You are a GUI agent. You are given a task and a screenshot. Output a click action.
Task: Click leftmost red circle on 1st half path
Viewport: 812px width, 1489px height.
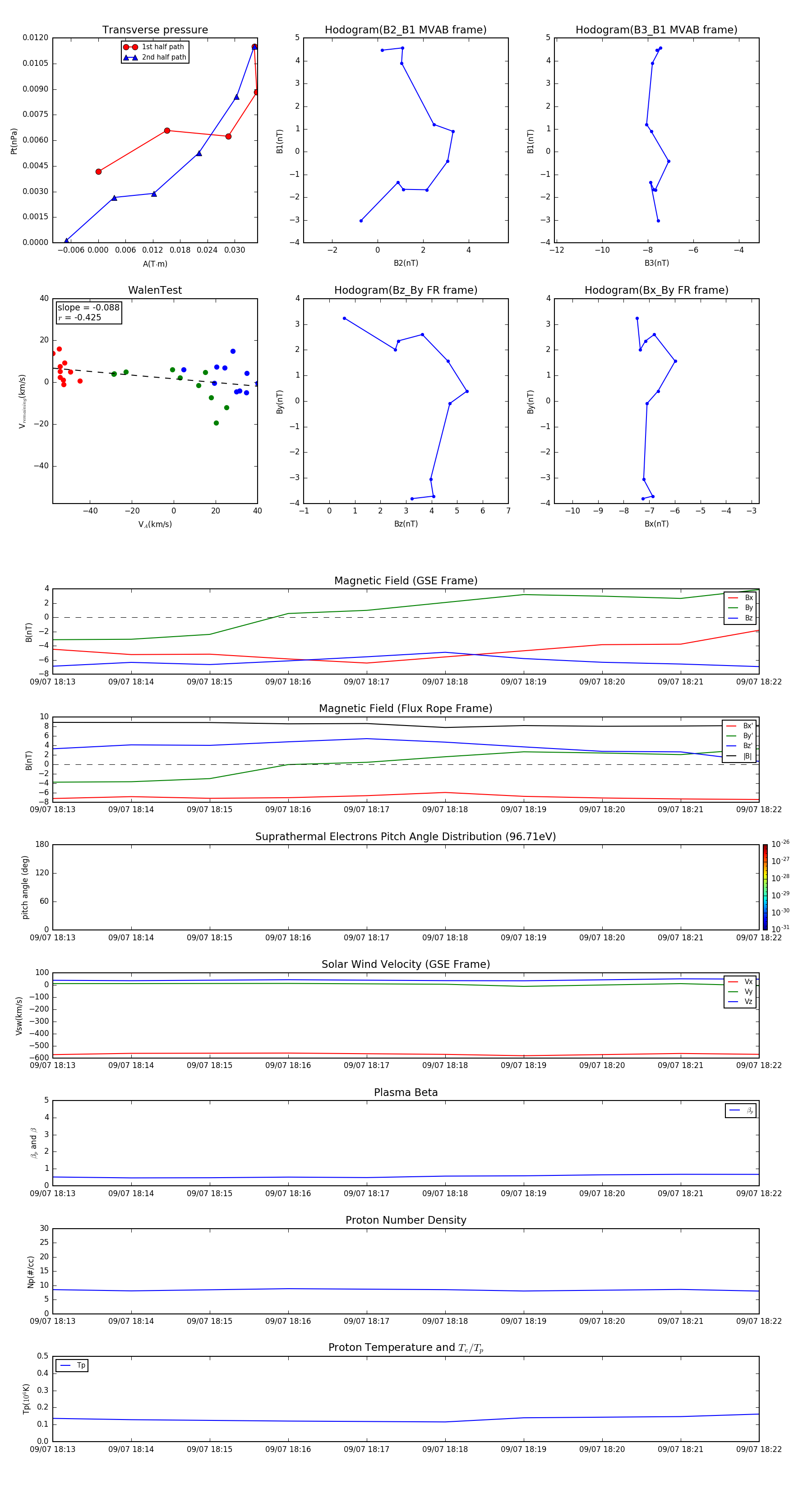[98, 171]
